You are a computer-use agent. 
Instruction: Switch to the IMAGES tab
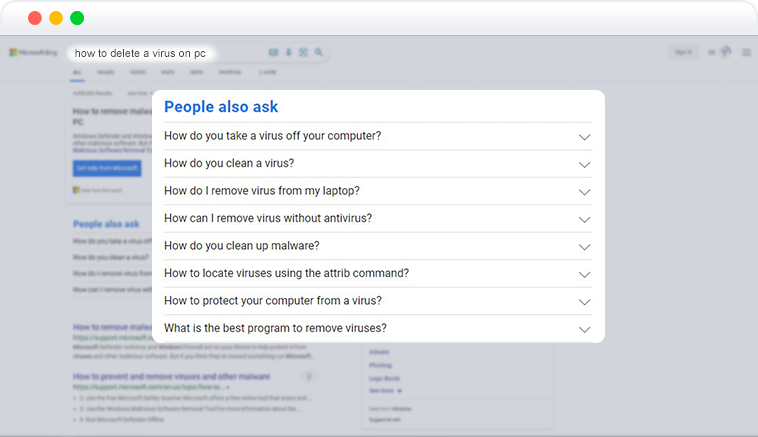point(106,73)
